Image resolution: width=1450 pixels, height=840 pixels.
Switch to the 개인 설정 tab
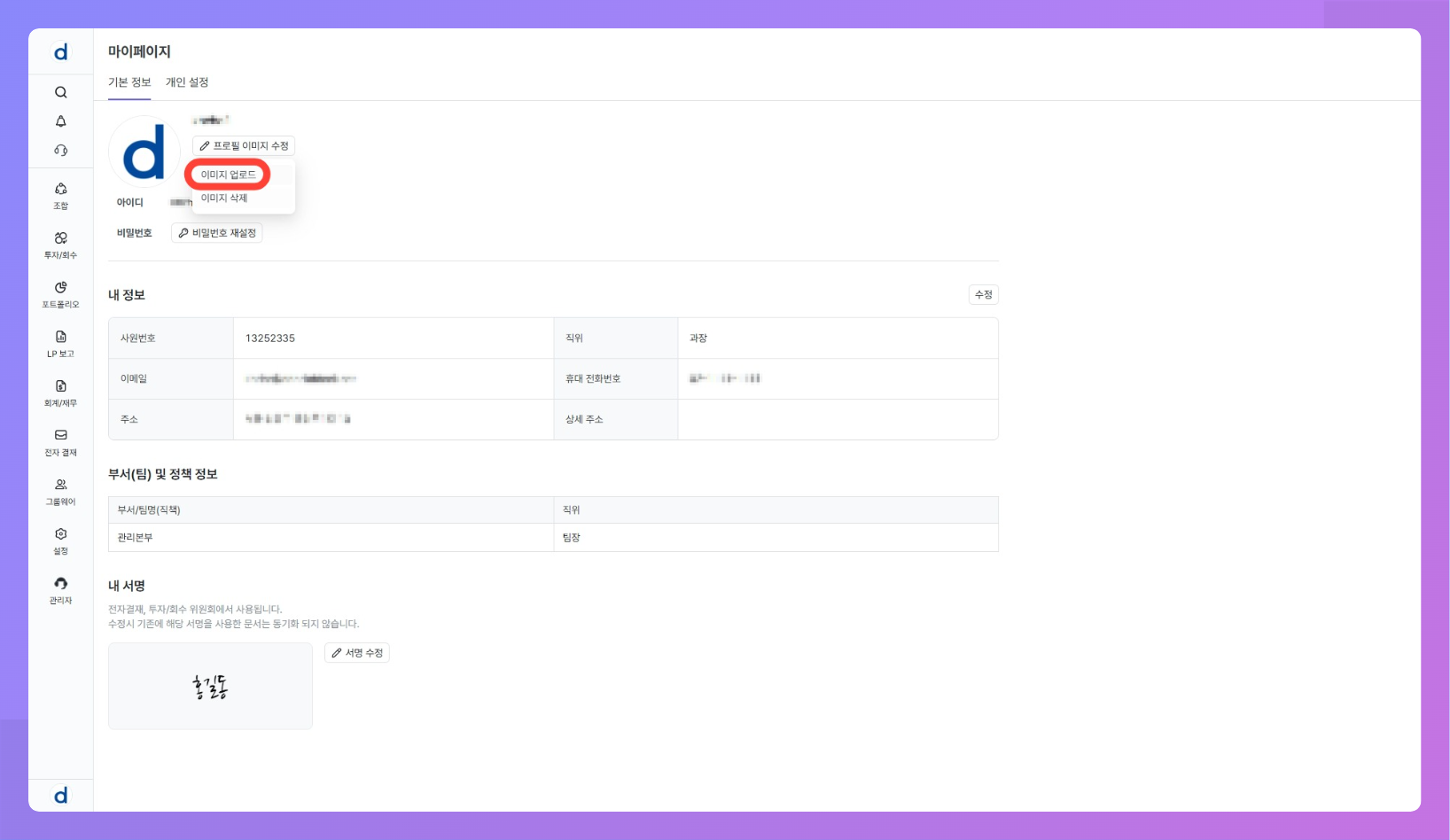point(187,82)
